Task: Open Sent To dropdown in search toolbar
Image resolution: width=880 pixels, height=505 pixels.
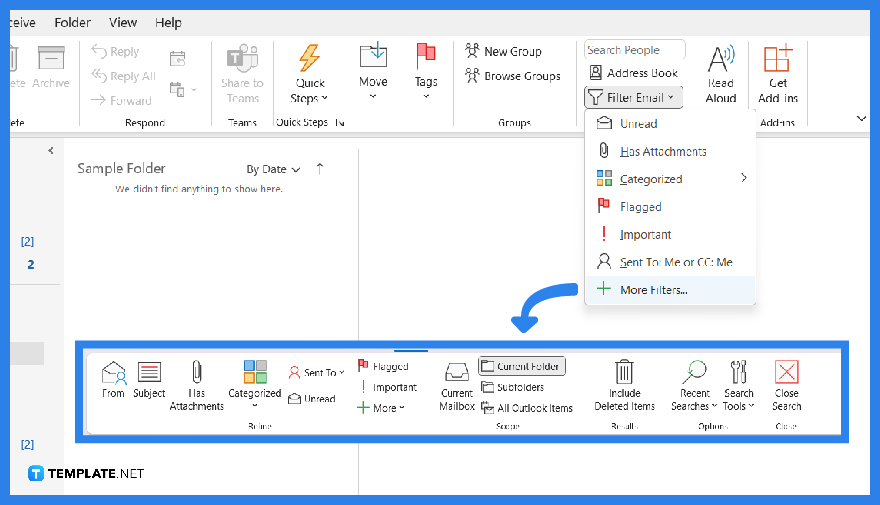Action: (x=317, y=372)
